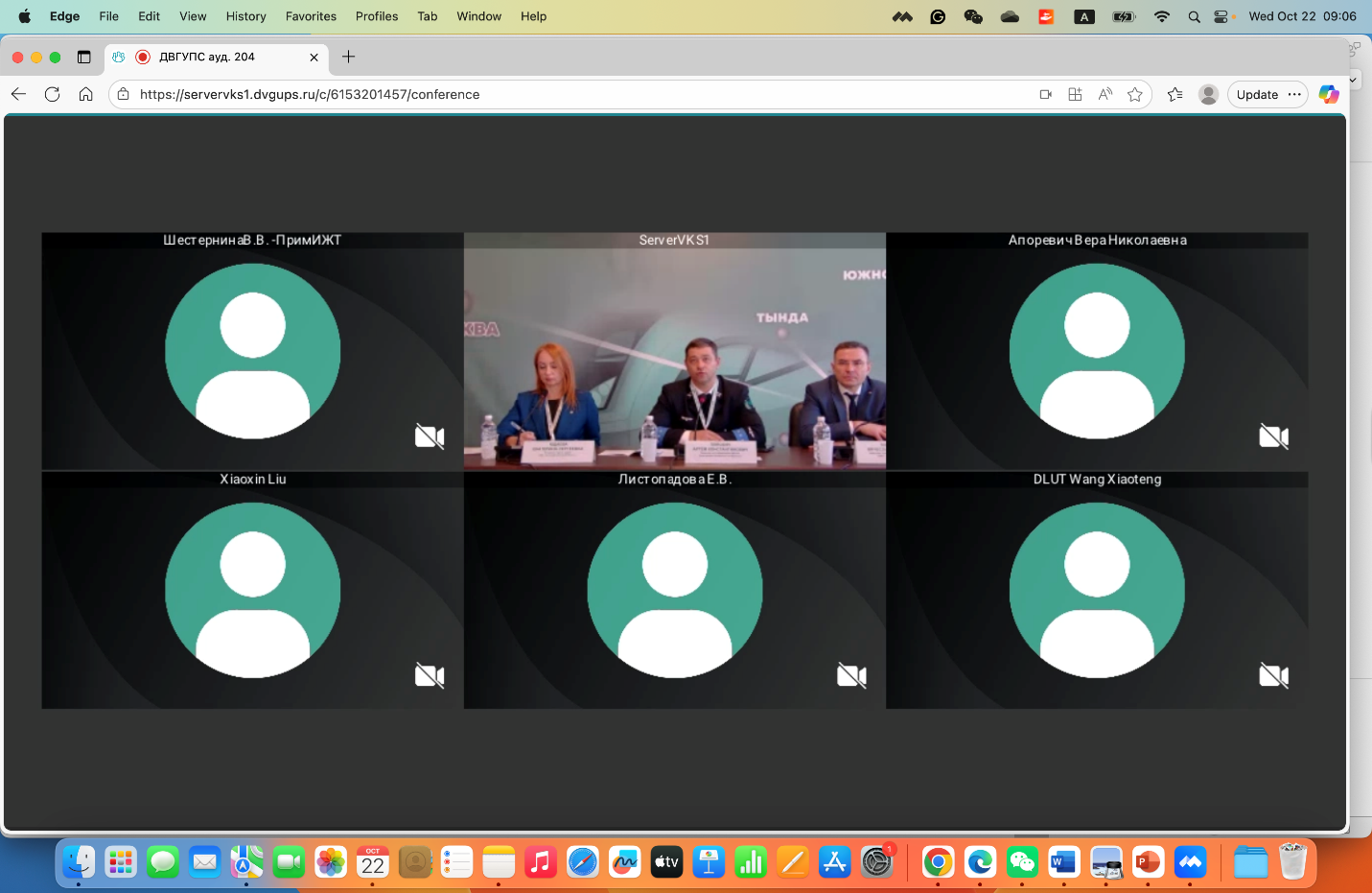The height and width of the screenshot is (893, 1372).
Task: Open a new browser tab
Action: coord(348,57)
